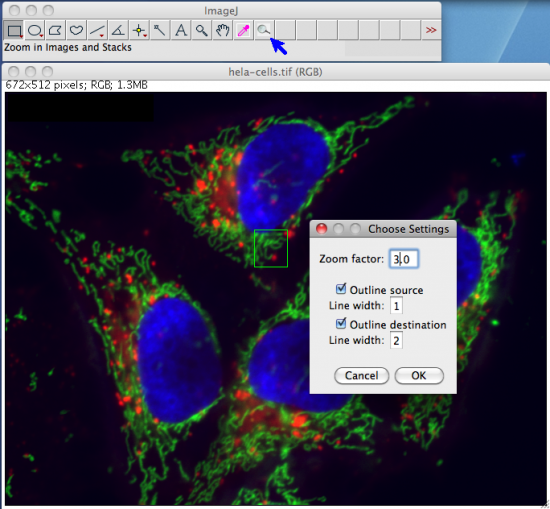Select the Multi-point tool
The width and height of the screenshot is (550, 509).
click(139, 31)
